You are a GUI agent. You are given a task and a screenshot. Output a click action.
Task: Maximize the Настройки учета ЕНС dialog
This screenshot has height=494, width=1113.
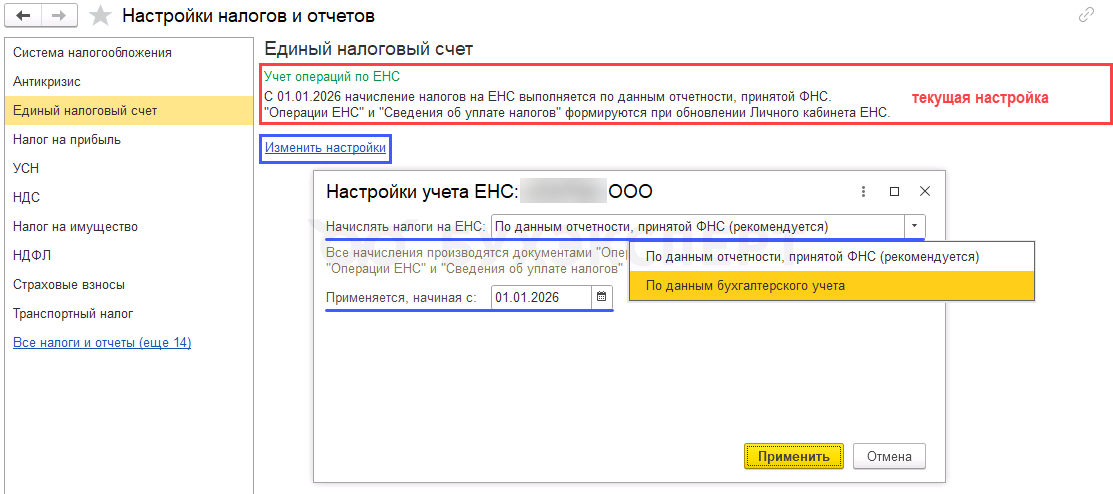[x=894, y=192]
